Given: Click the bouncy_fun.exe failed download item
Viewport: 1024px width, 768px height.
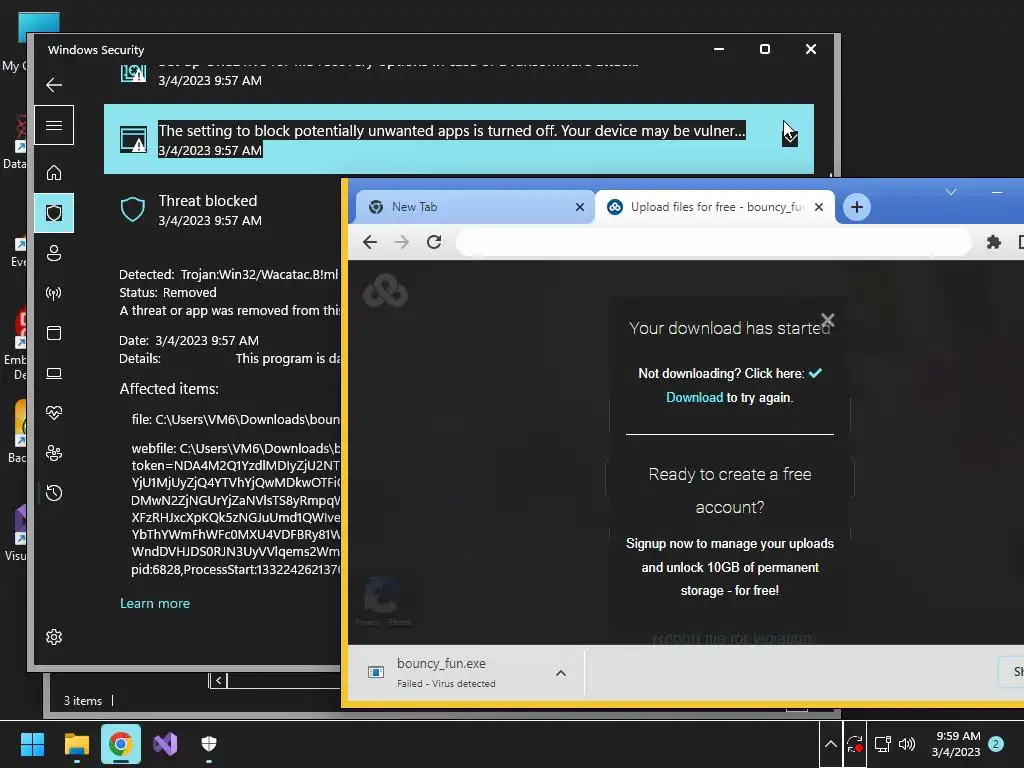Looking at the screenshot, I should 467,673.
